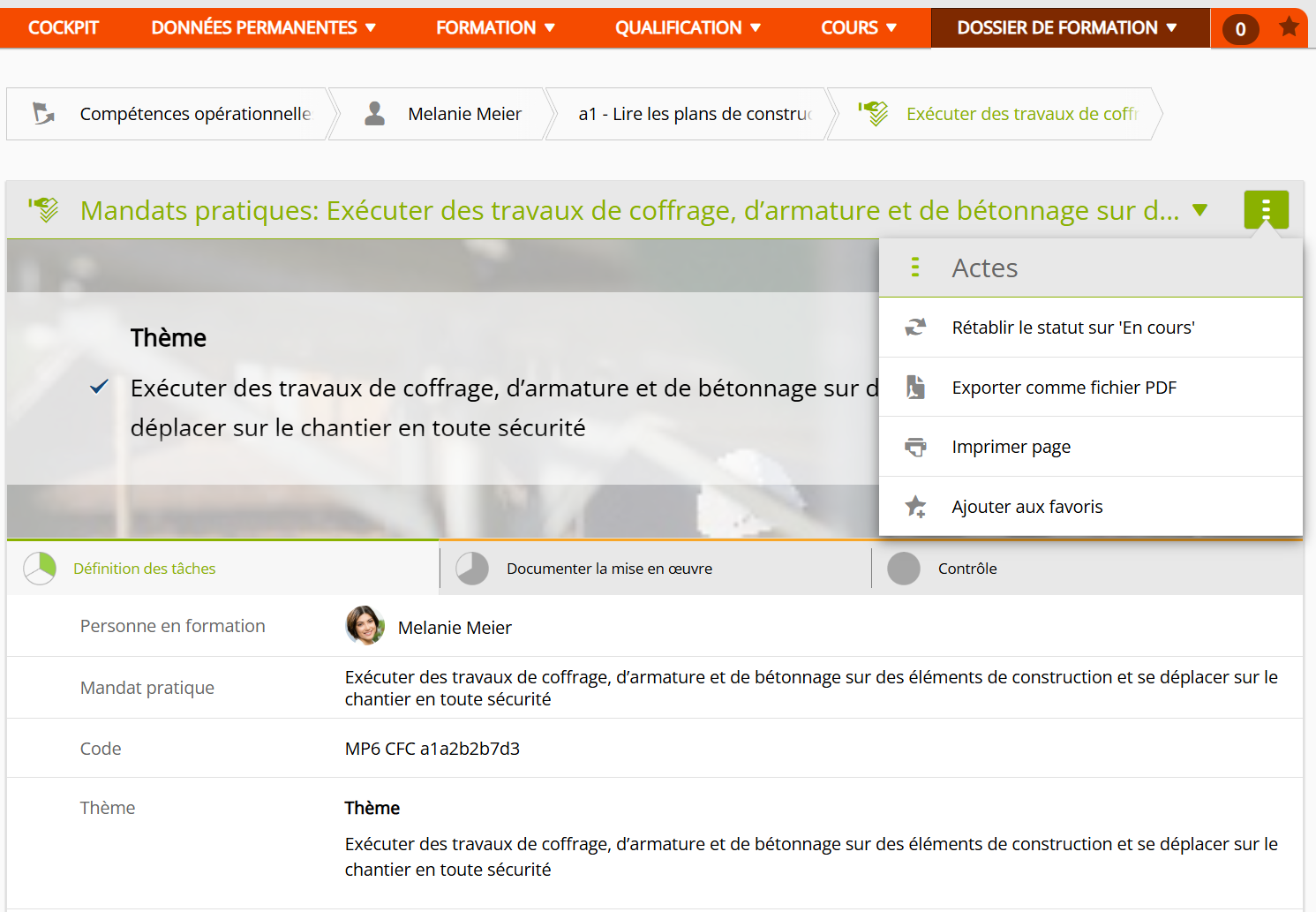Image resolution: width=1316 pixels, height=912 pixels.
Task: Open the Formation dropdown menu
Action: (x=495, y=28)
